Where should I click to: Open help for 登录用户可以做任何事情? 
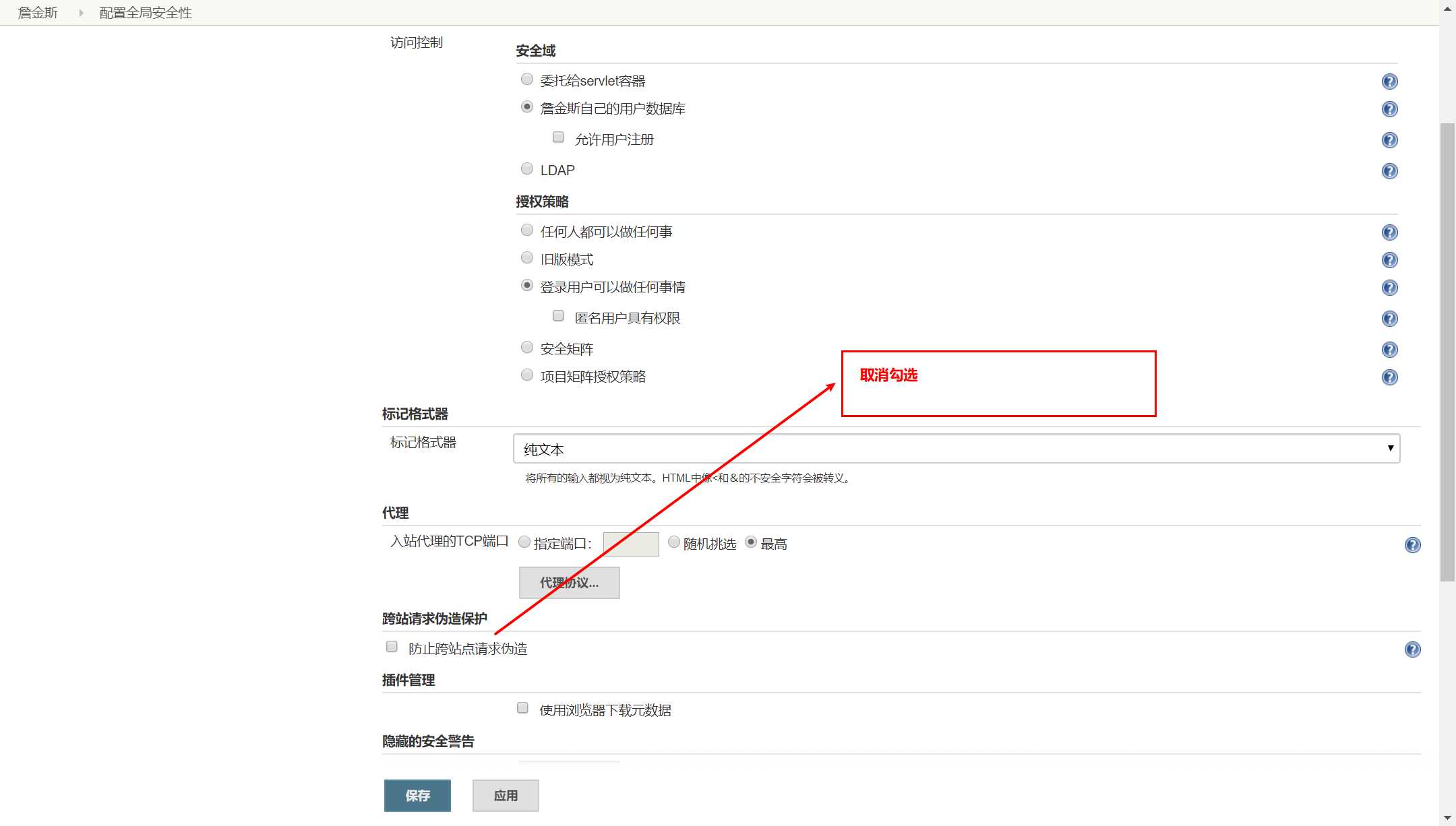[1389, 288]
